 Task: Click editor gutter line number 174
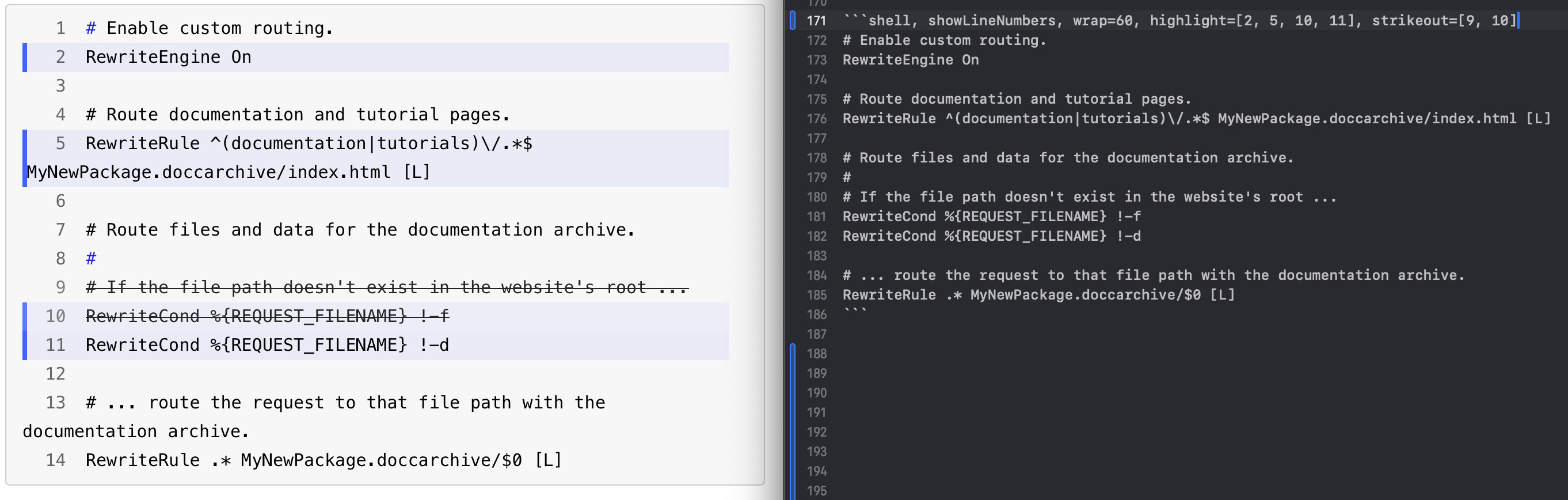[816, 79]
